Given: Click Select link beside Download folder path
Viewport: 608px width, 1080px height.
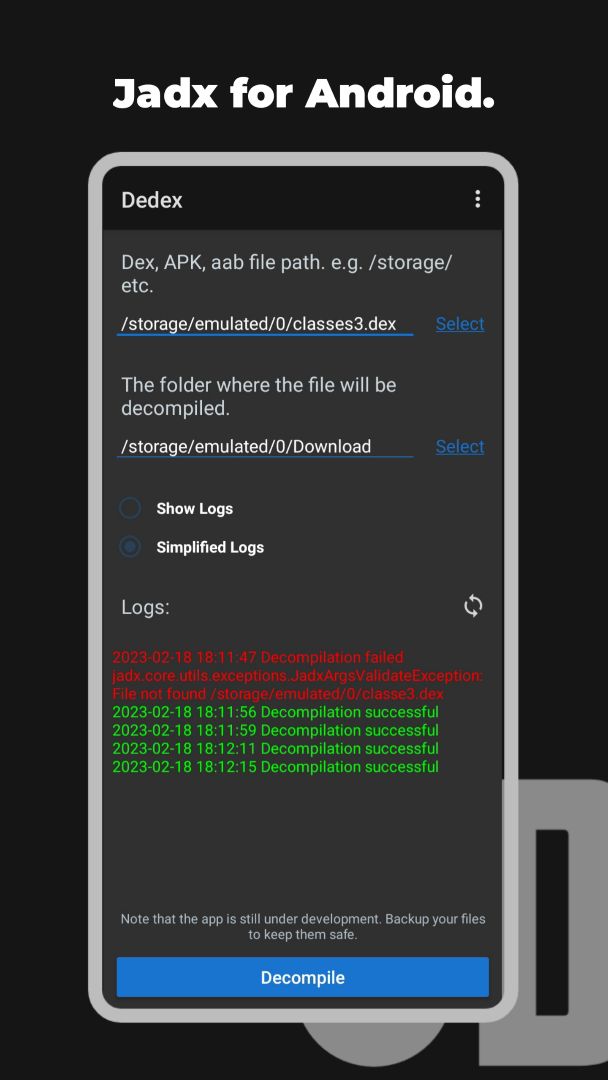Looking at the screenshot, I should (460, 446).
